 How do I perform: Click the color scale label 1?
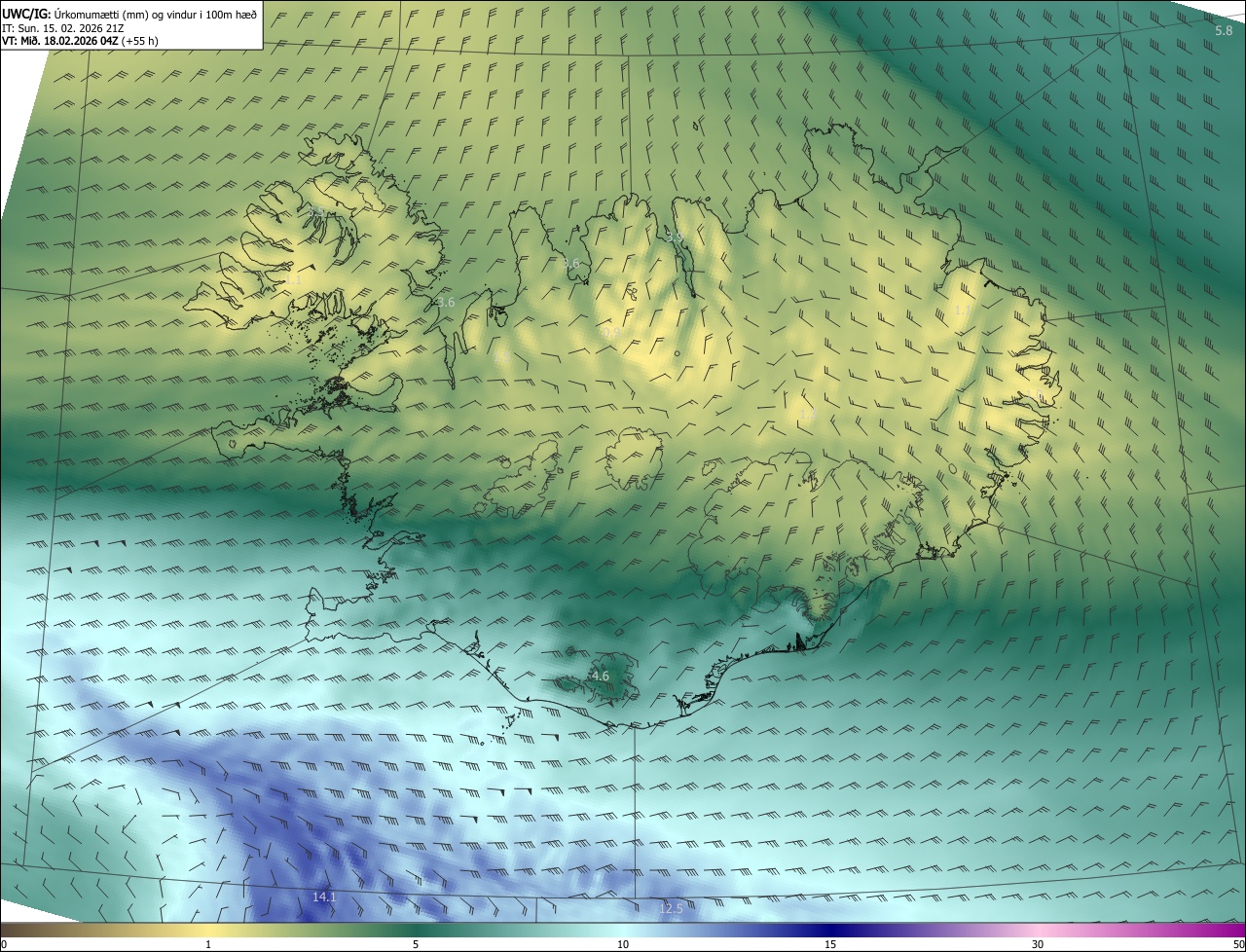[x=208, y=944]
